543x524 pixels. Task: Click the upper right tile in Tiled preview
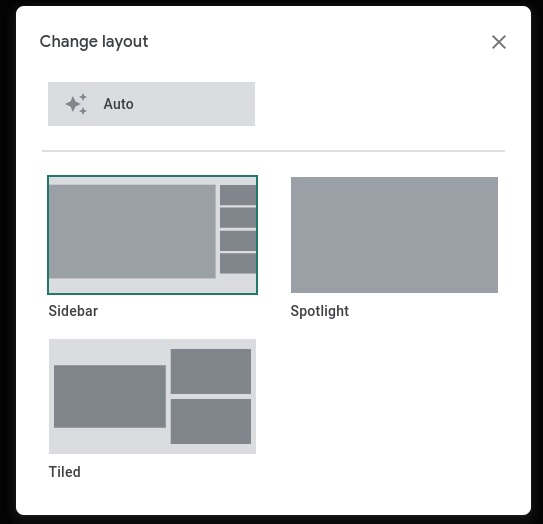click(x=211, y=371)
